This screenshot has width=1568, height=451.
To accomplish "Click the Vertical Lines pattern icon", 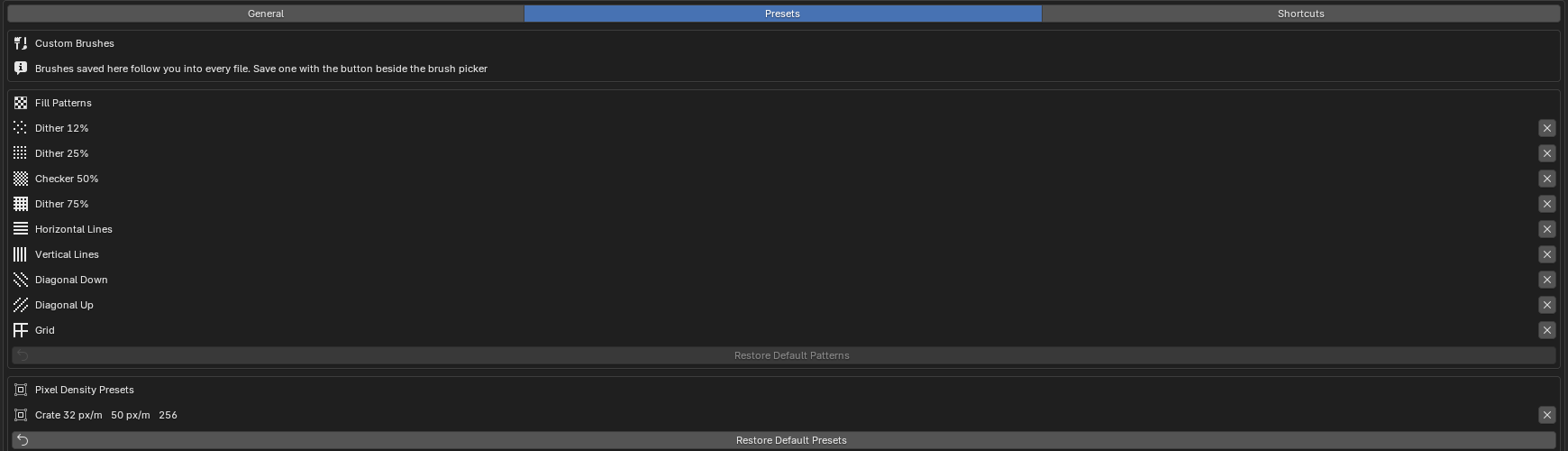I will pos(21,254).
